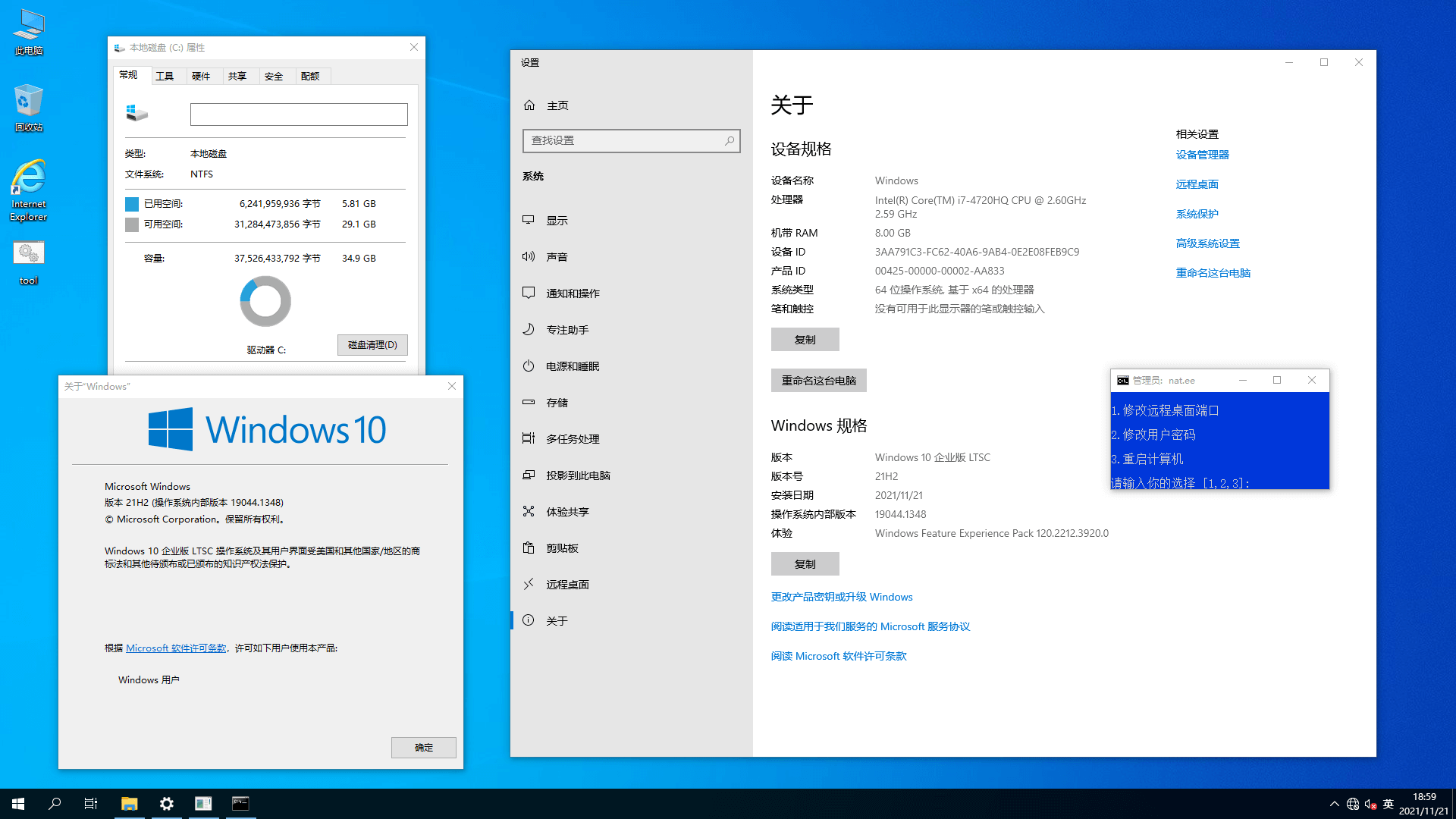
Task: Switch to the 工具 tab in disk properties
Action: tap(165, 76)
